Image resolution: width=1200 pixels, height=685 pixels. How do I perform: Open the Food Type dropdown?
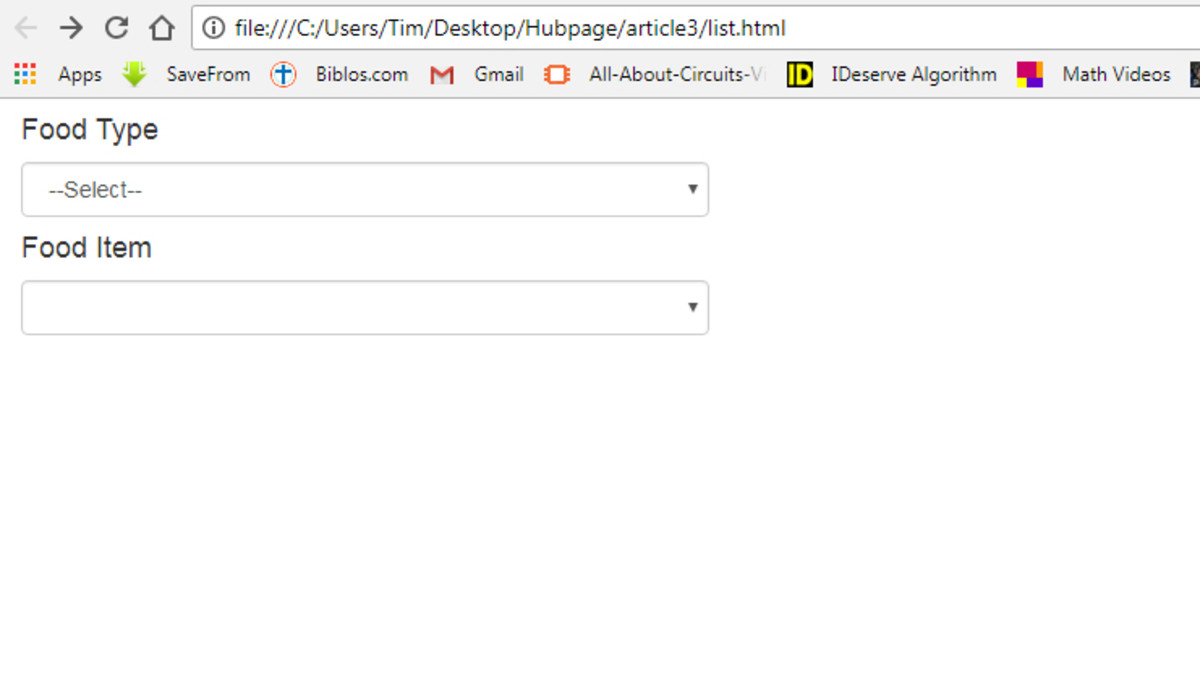click(x=364, y=188)
